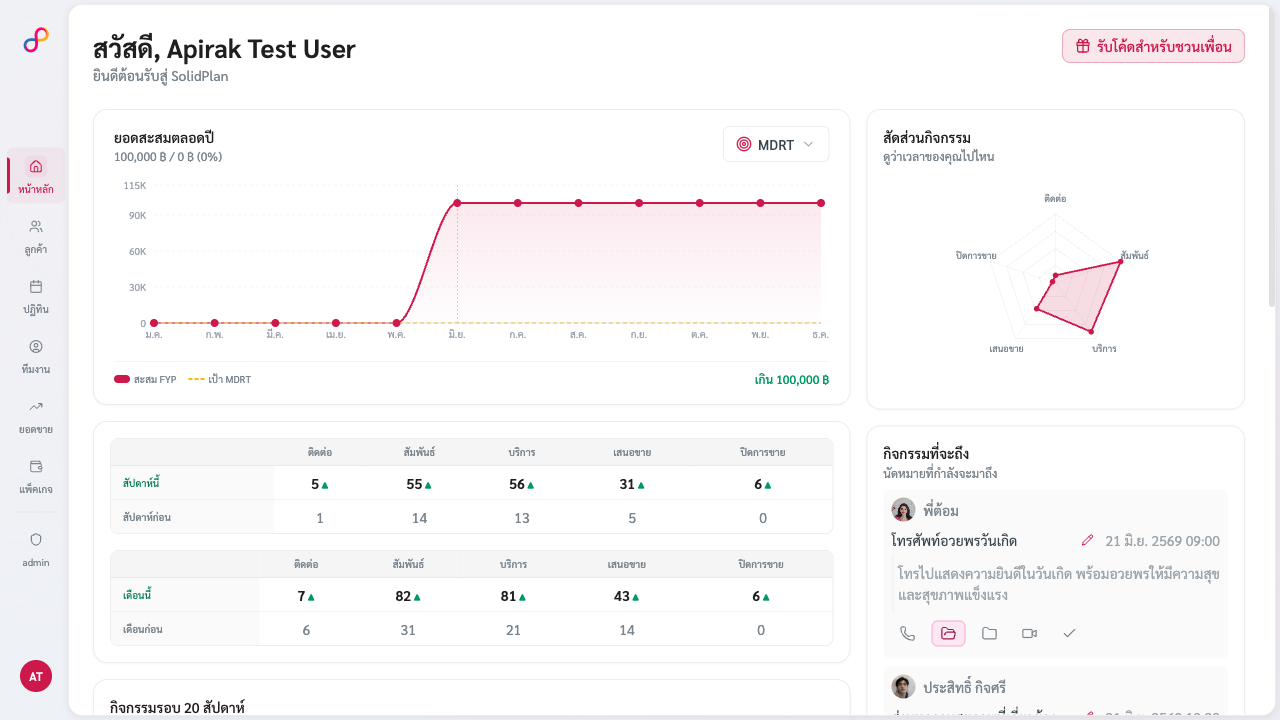The height and width of the screenshot is (720, 1280).
Task: Open the MDRT target dropdown
Action: (x=776, y=144)
